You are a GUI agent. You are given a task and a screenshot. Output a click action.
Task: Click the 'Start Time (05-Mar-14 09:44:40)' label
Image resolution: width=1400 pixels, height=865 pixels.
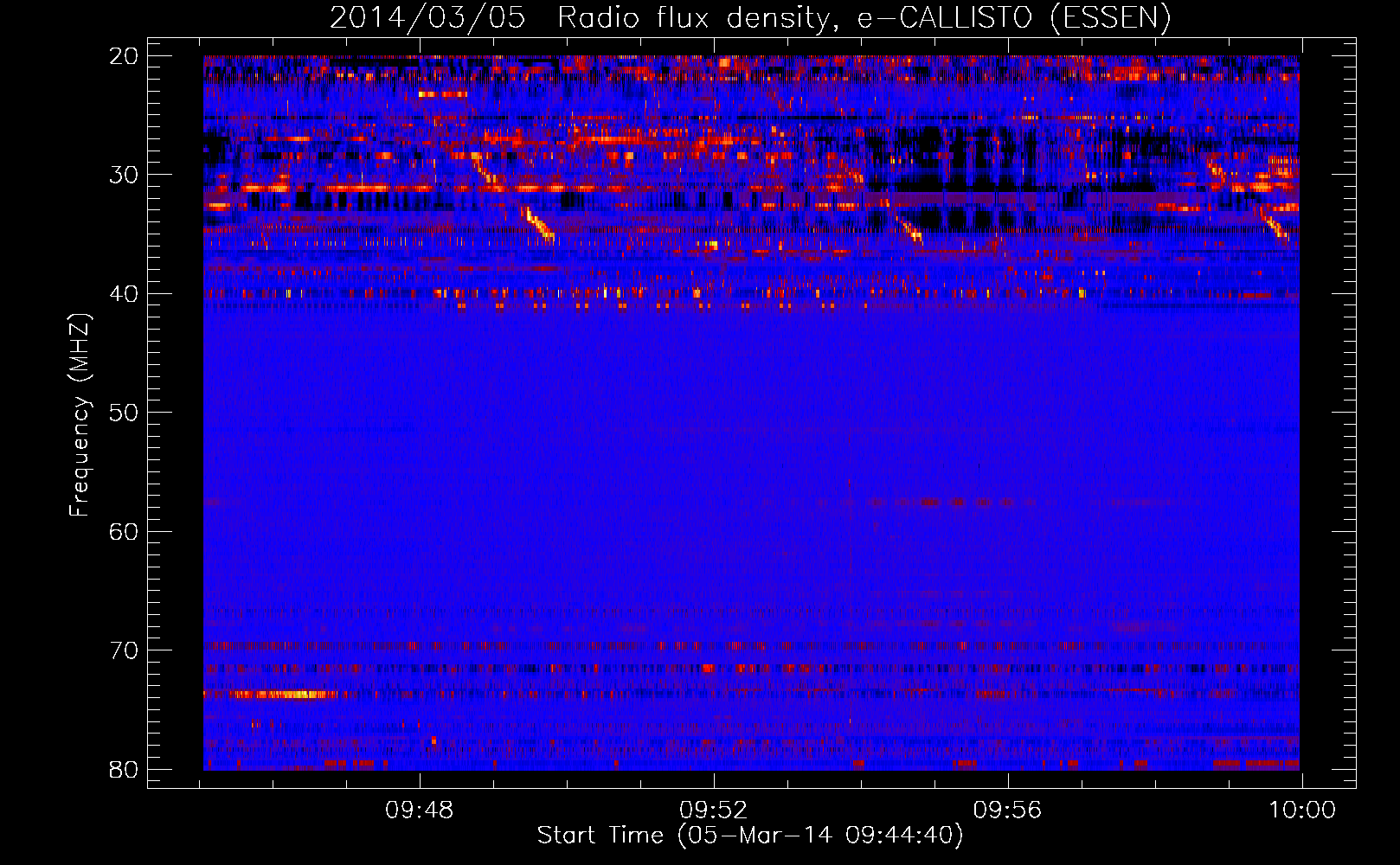point(750,836)
